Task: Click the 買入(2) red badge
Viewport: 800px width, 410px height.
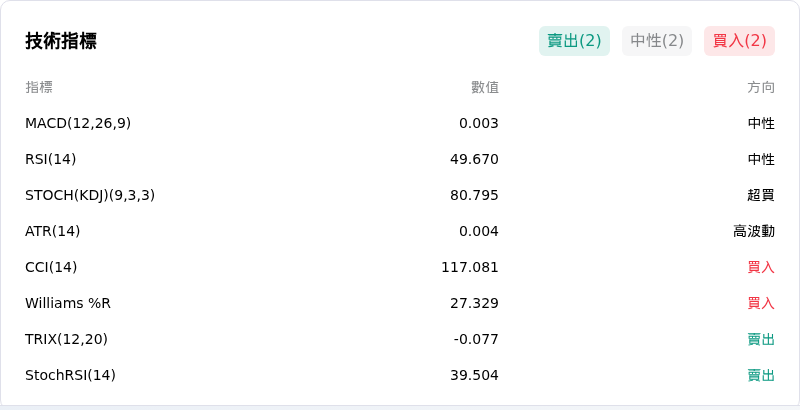Action: pyautogui.click(x=739, y=41)
